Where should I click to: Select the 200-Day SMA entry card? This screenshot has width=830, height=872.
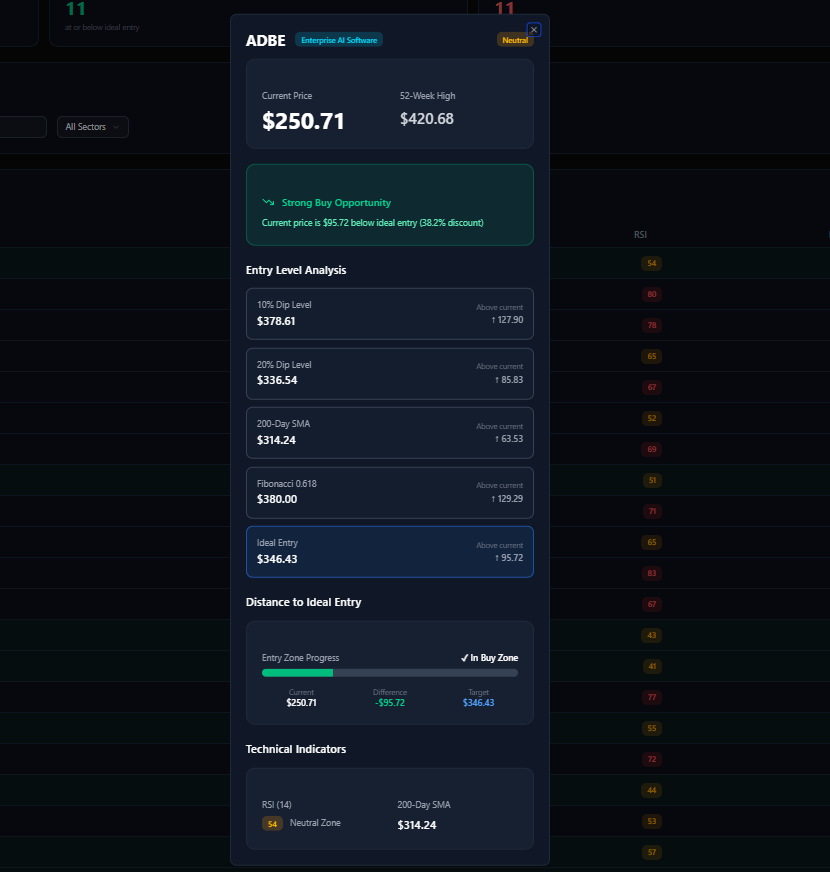[x=389, y=433]
